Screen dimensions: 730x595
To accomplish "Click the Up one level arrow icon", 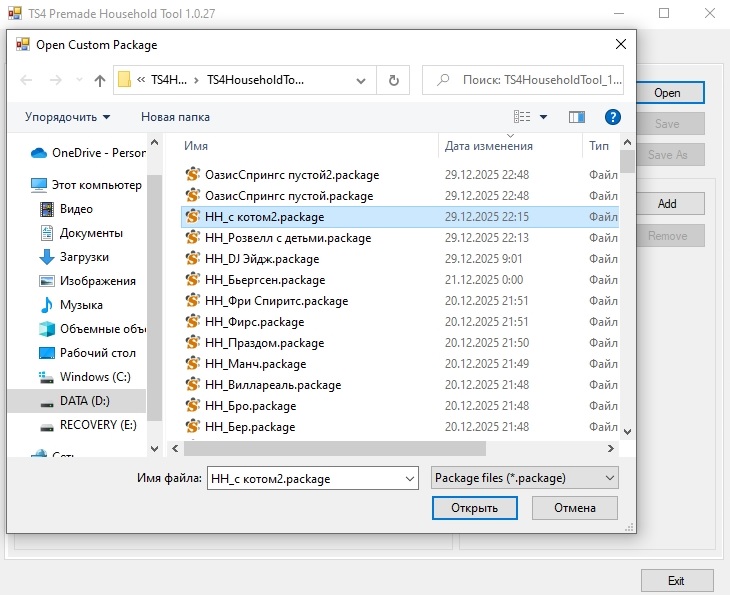I will coord(100,81).
